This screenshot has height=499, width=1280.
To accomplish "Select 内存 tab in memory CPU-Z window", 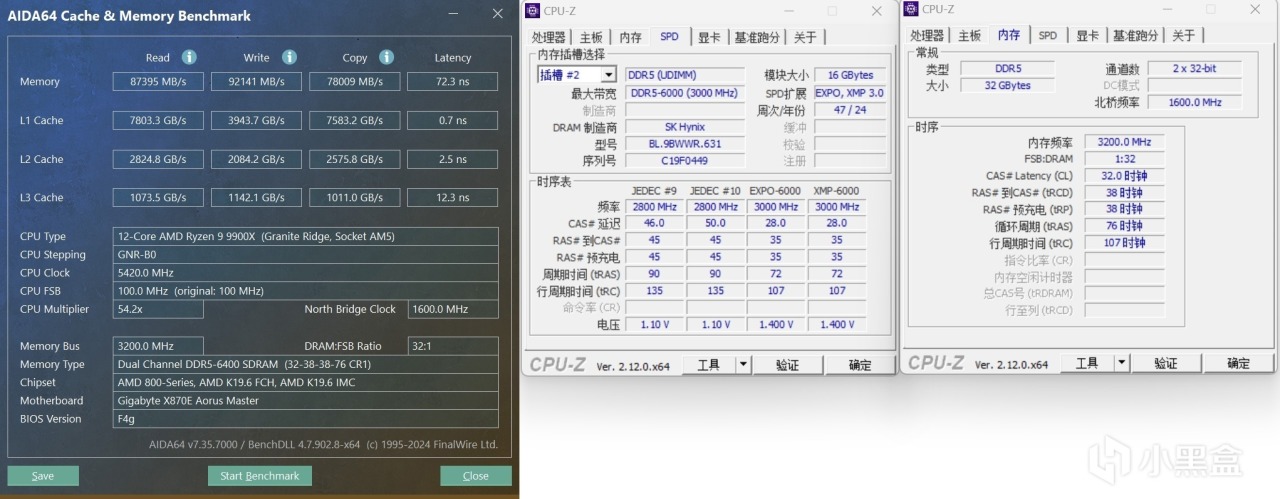I will click(1009, 35).
